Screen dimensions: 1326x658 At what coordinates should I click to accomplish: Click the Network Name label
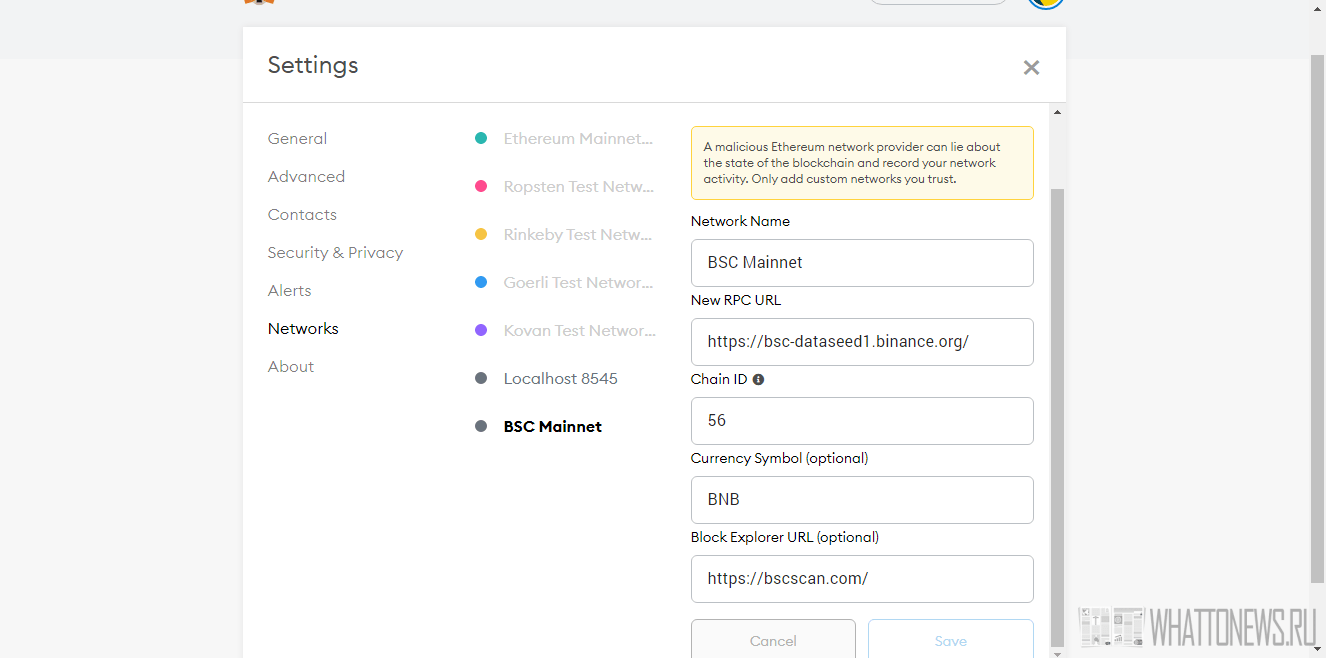click(x=740, y=222)
